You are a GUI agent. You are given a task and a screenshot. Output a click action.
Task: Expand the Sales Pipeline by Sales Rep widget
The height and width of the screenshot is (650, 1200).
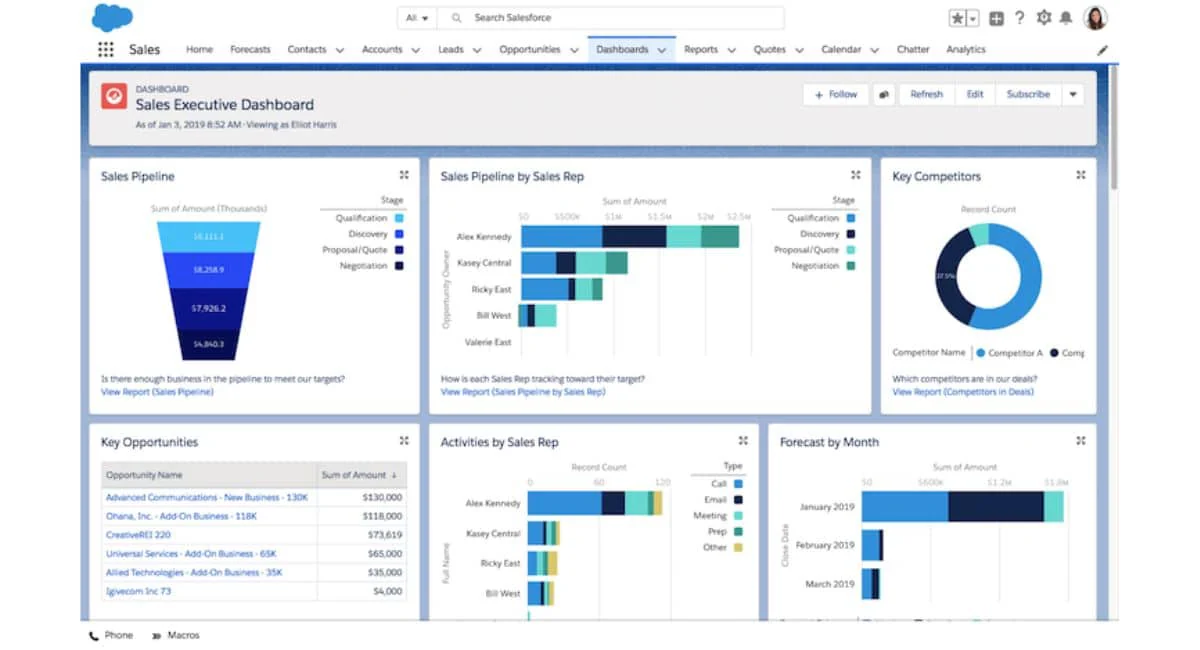(855, 175)
